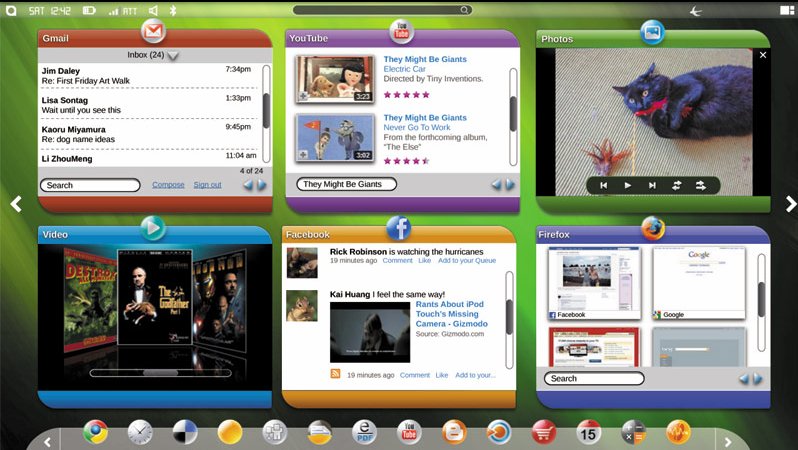Open the calculator icon in the dock
The width and height of the screenshot is (798, 450).
pyautogui.click(x=634, y=433)
